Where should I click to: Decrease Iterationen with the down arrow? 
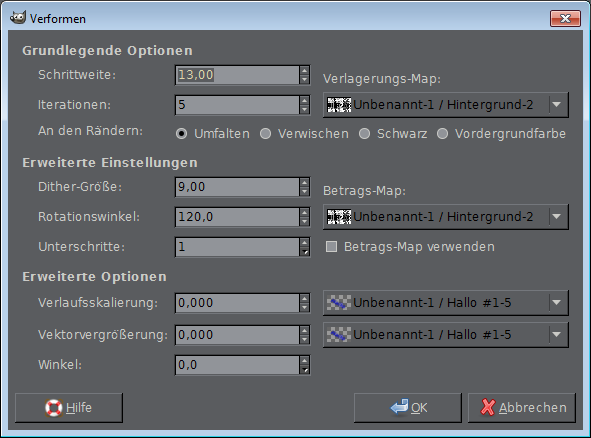point(305,109)
